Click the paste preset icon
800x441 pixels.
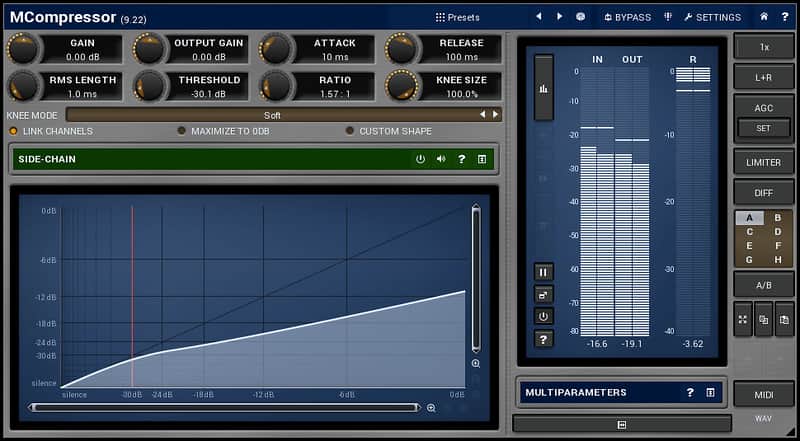784,320
